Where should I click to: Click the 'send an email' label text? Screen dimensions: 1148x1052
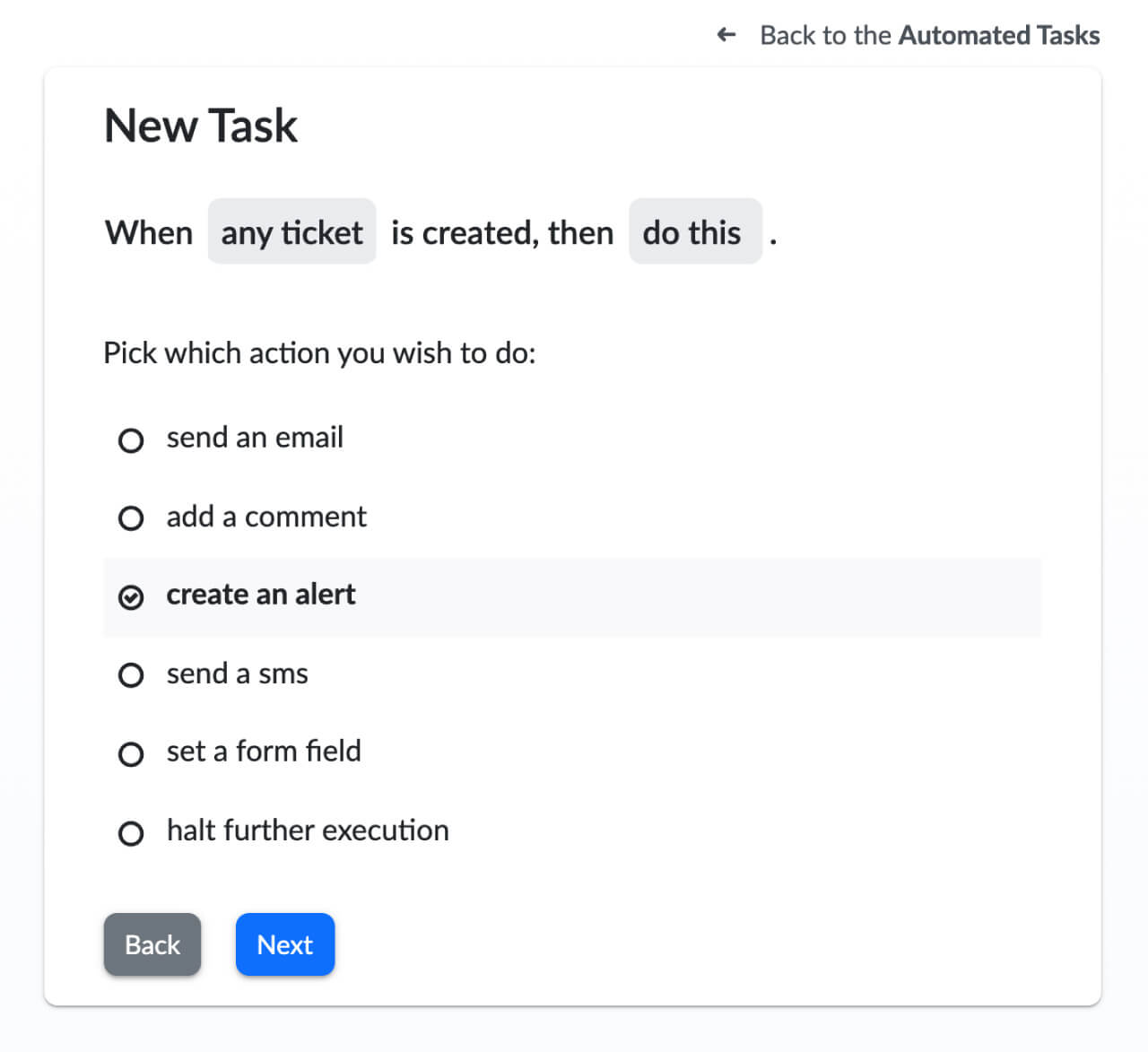(x=255, y=438)
